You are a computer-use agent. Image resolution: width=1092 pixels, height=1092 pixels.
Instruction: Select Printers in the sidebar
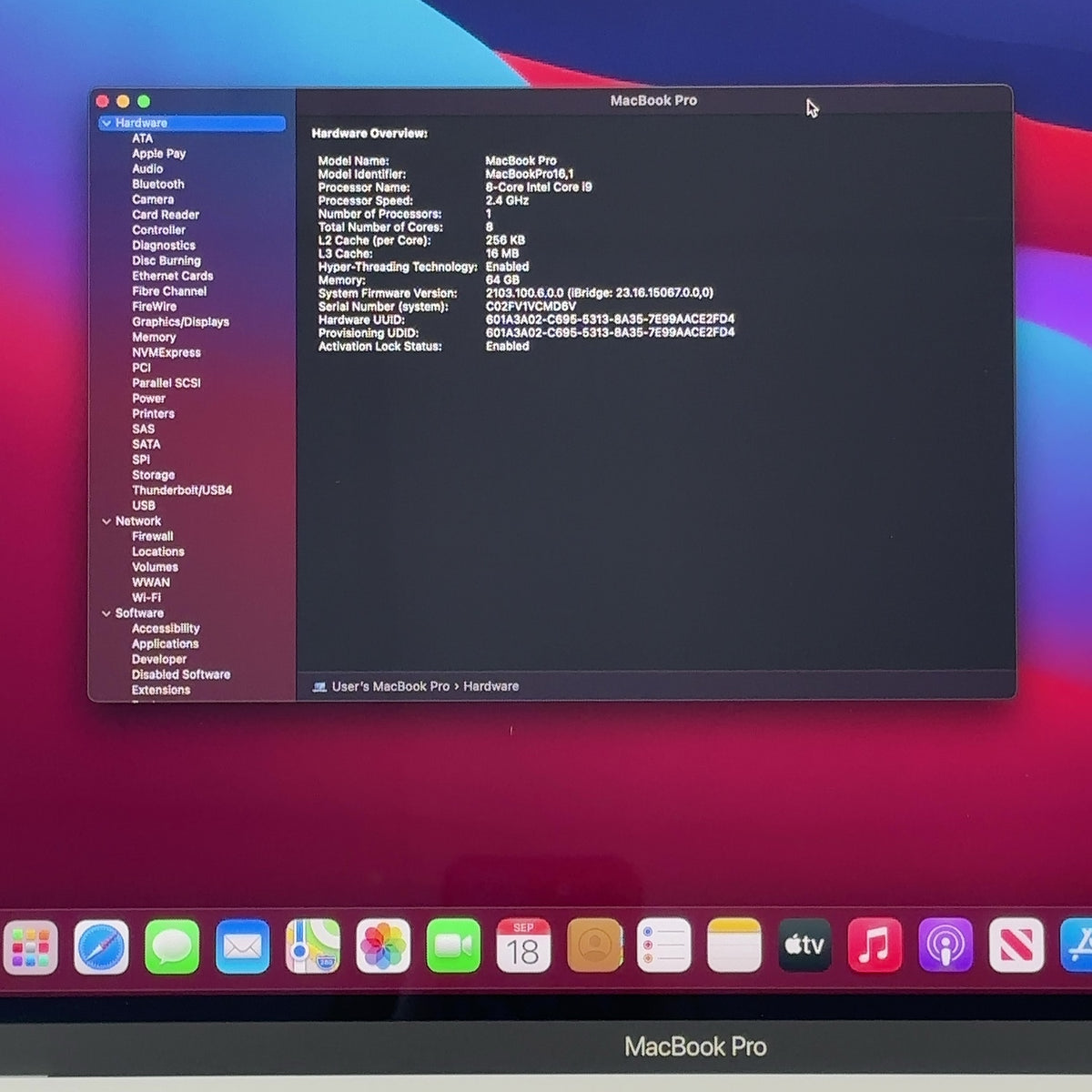[x=153, y=413]
